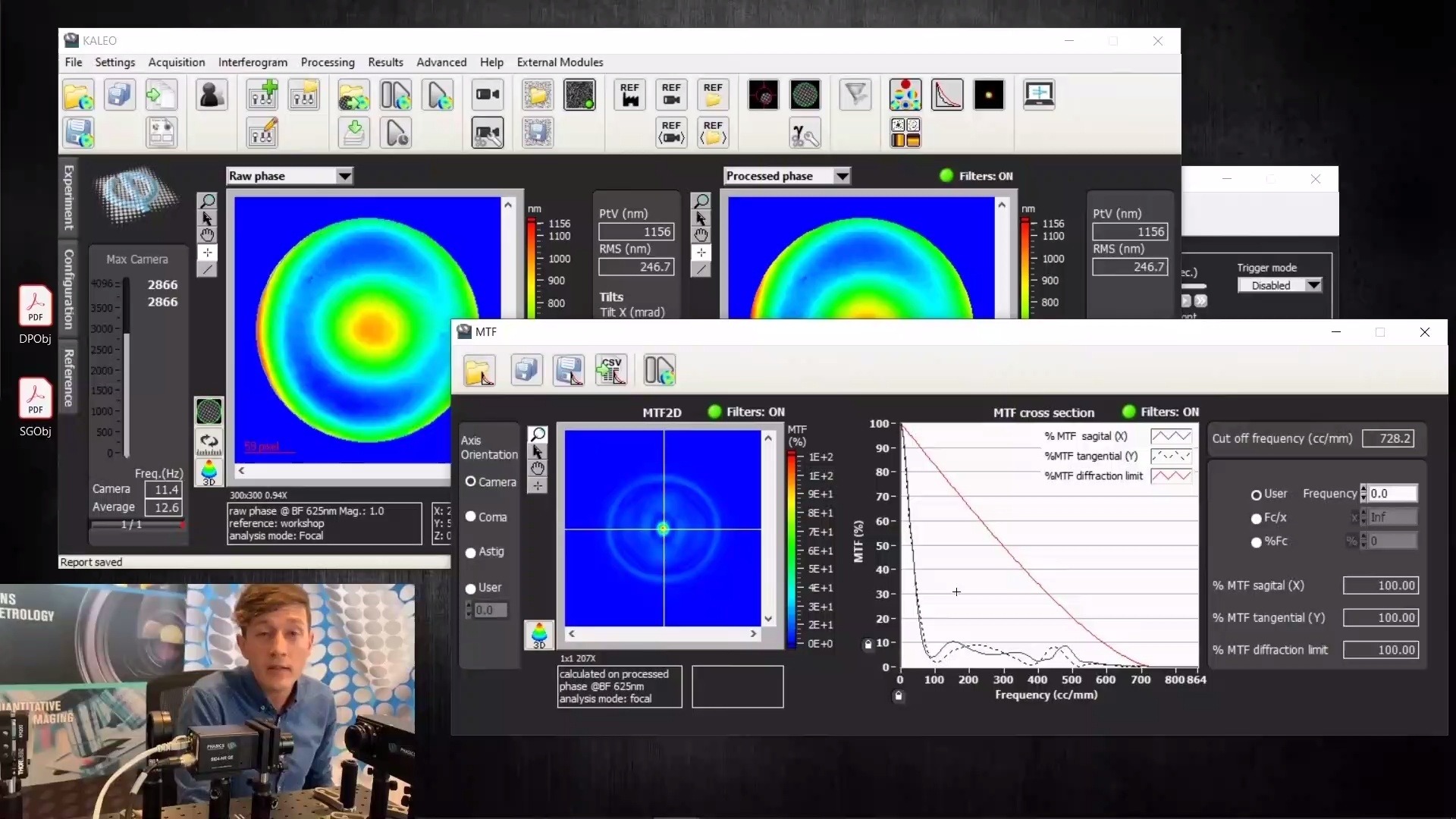Click the User Frequency input field

point(1392,494)
